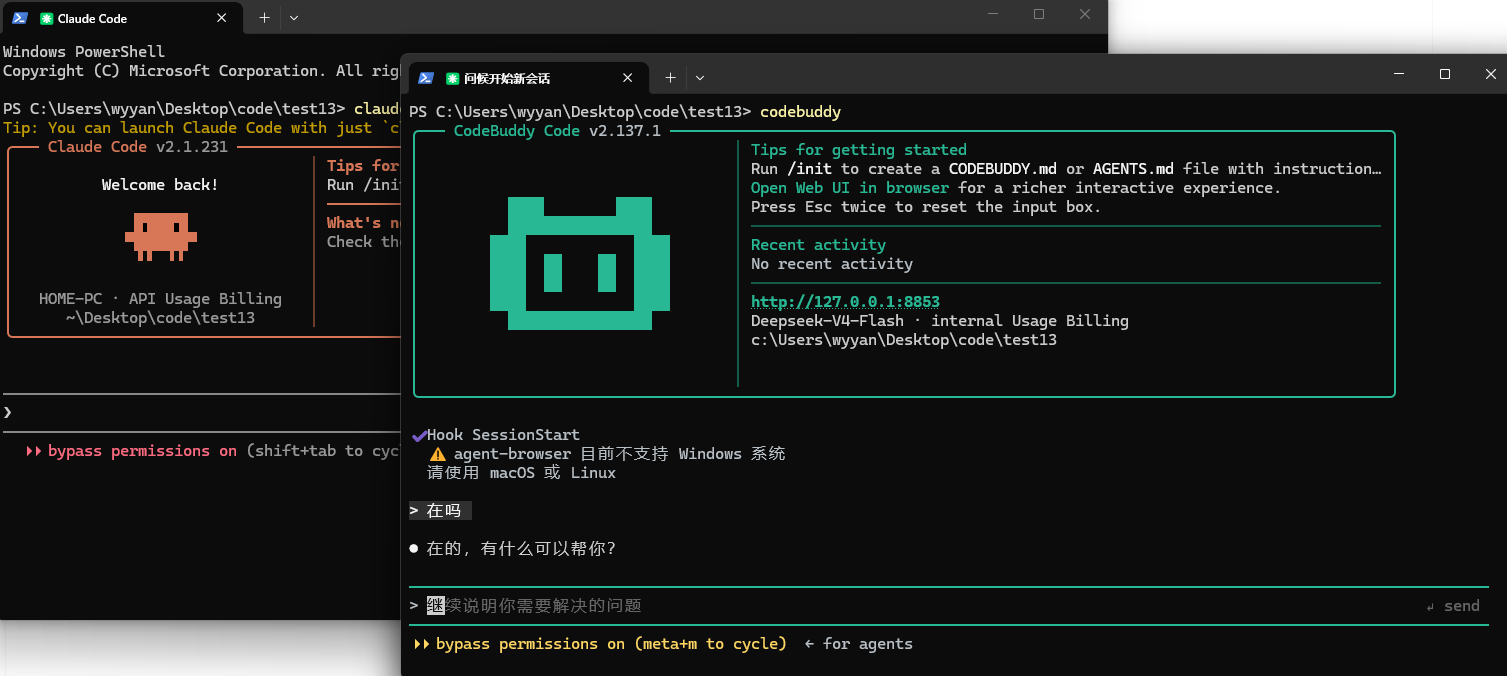Select the Claude Code tab in back window
1507x676 pixels.
(123, 18)
